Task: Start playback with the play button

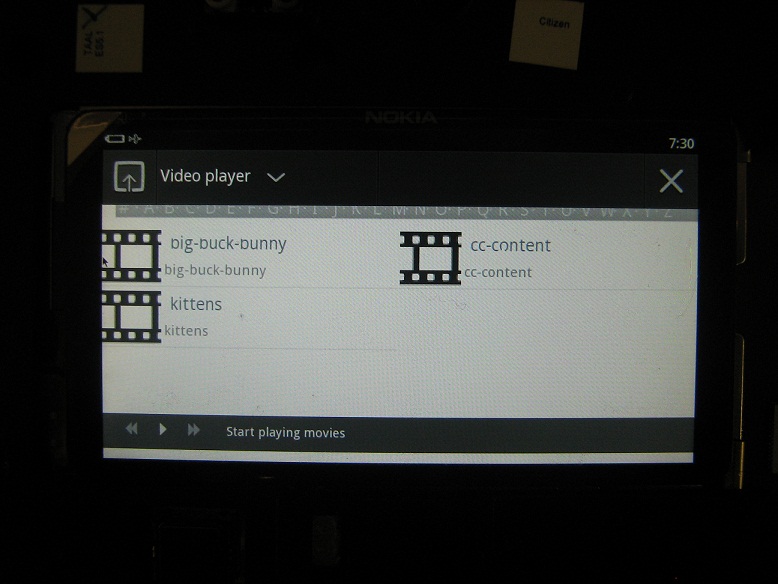Action: 162,429
